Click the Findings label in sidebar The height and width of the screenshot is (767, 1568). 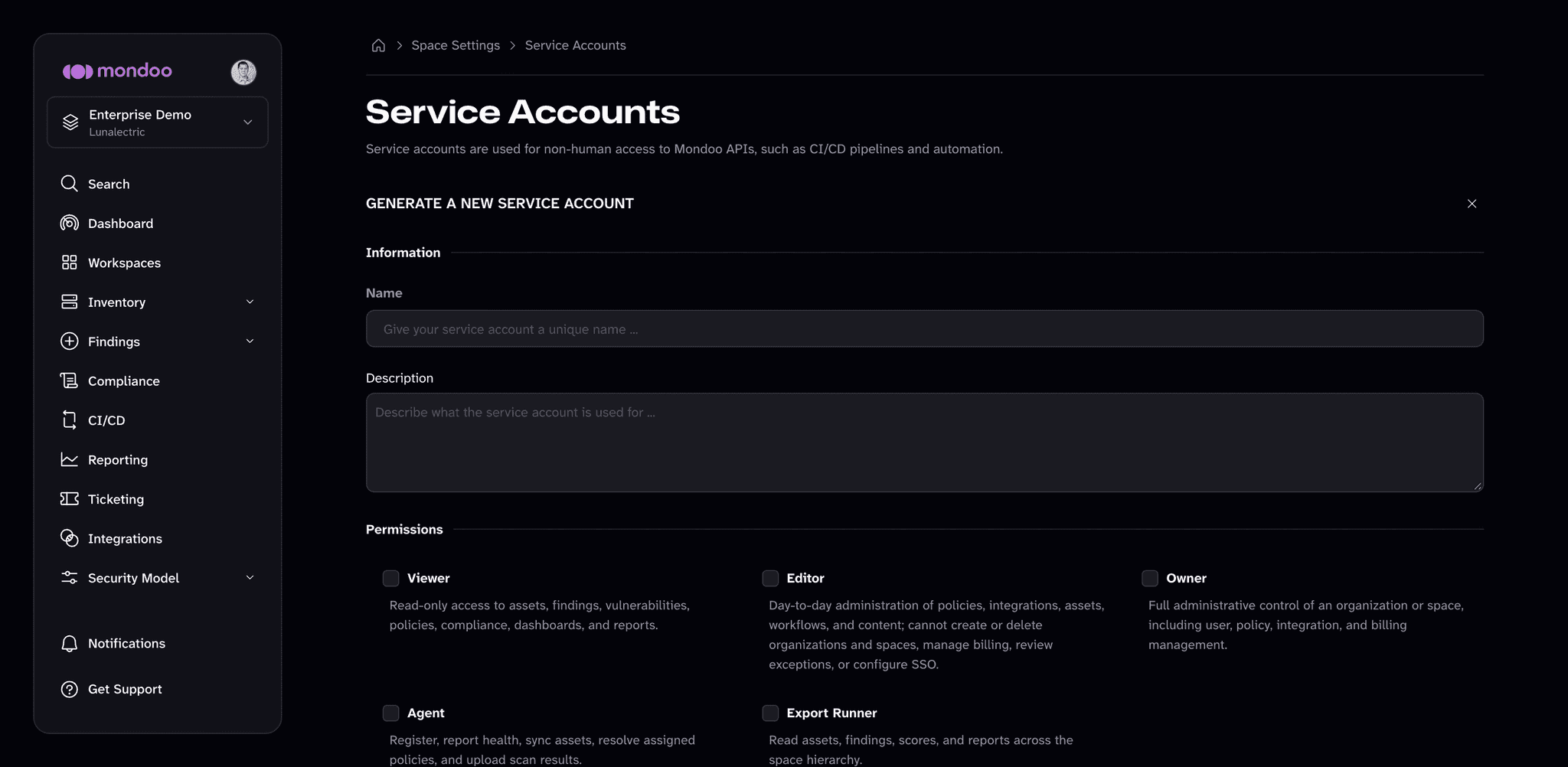point(113,341)
